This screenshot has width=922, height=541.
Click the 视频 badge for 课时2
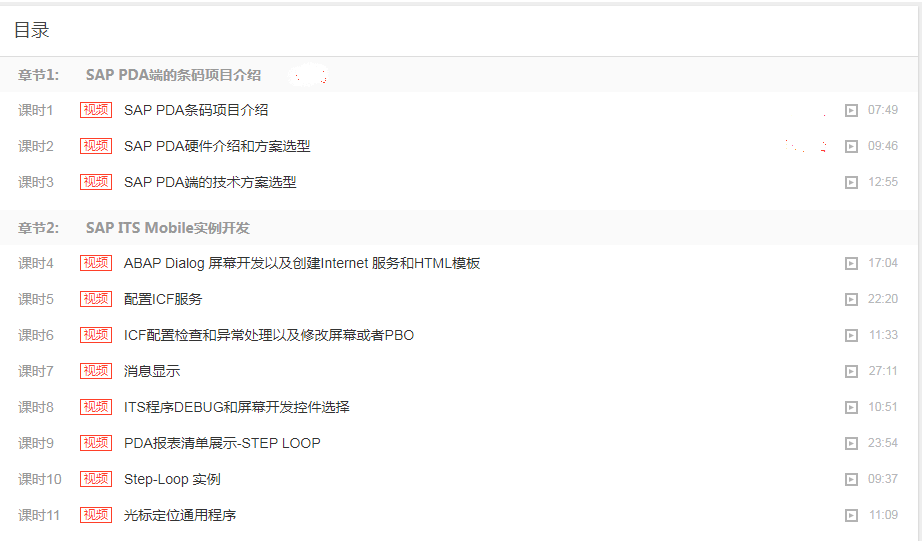(x=96, y=146)
